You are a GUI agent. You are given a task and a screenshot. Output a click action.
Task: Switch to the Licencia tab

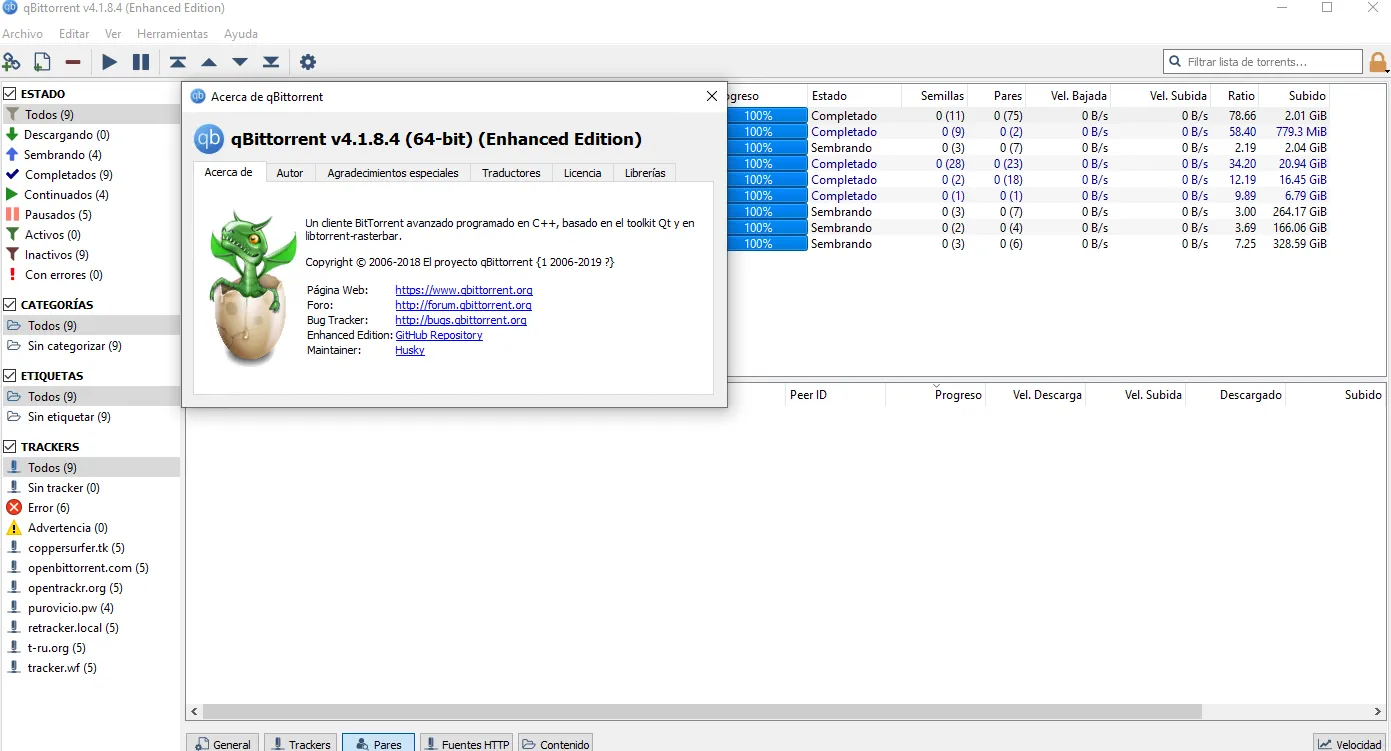pos(582,172)
